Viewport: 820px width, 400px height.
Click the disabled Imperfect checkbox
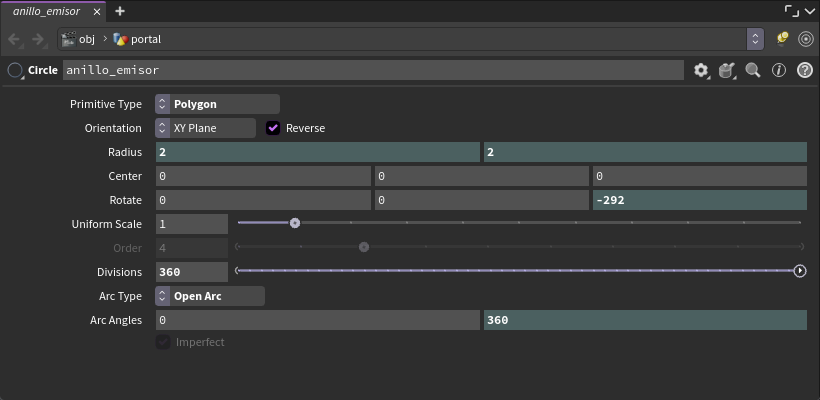coord(163,342)
